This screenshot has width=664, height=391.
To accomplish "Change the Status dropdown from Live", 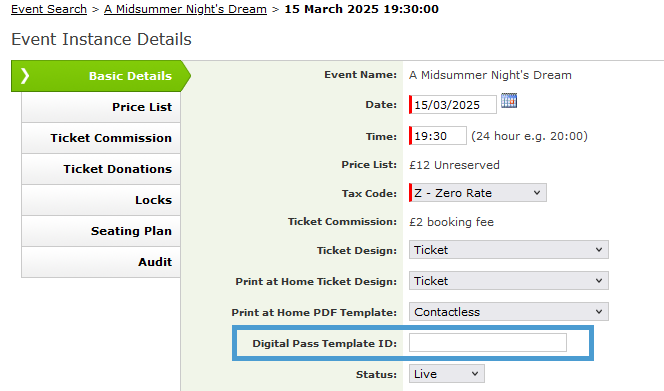I will coord(446,374).
